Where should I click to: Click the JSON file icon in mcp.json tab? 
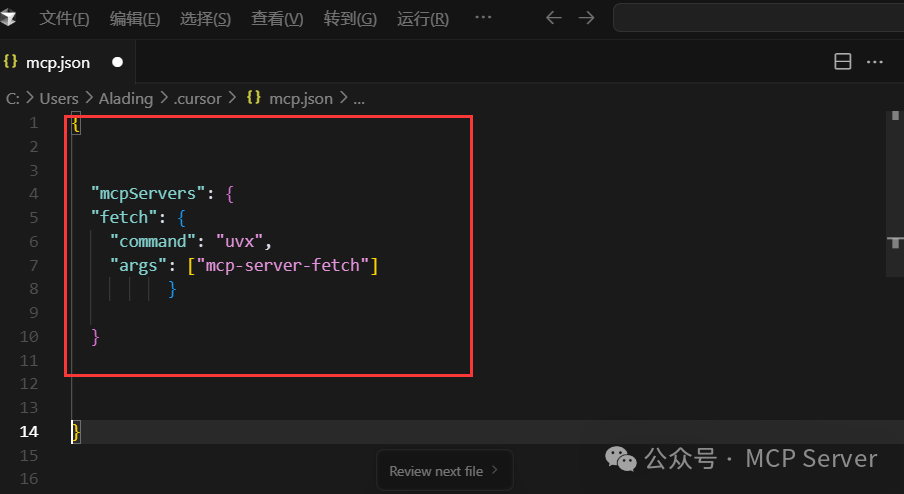pyautogui.click(x=11, y=62)
